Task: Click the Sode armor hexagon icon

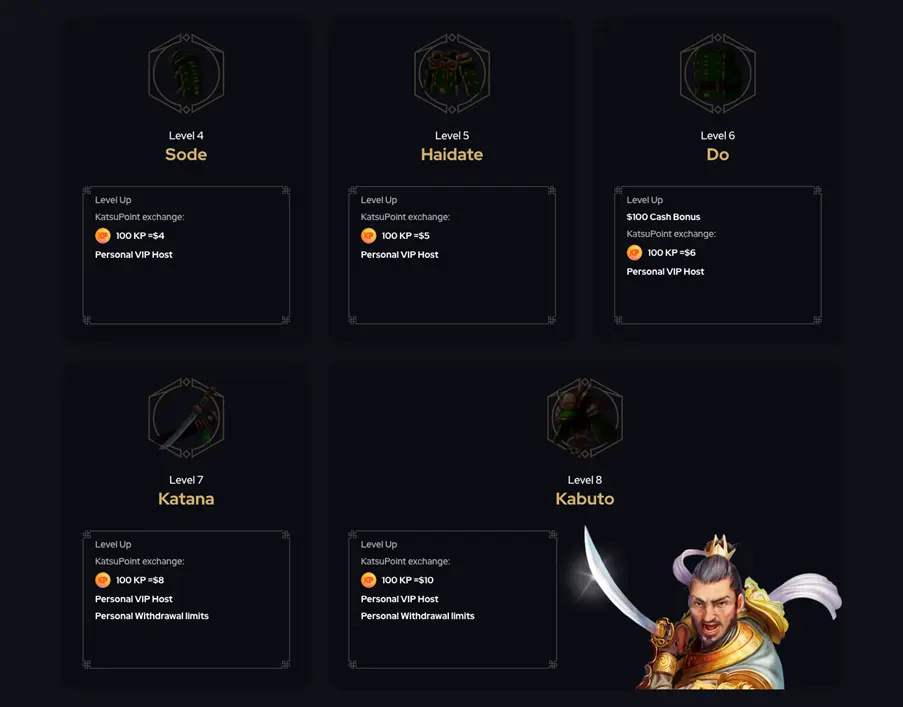Action: tap(186, 73)
